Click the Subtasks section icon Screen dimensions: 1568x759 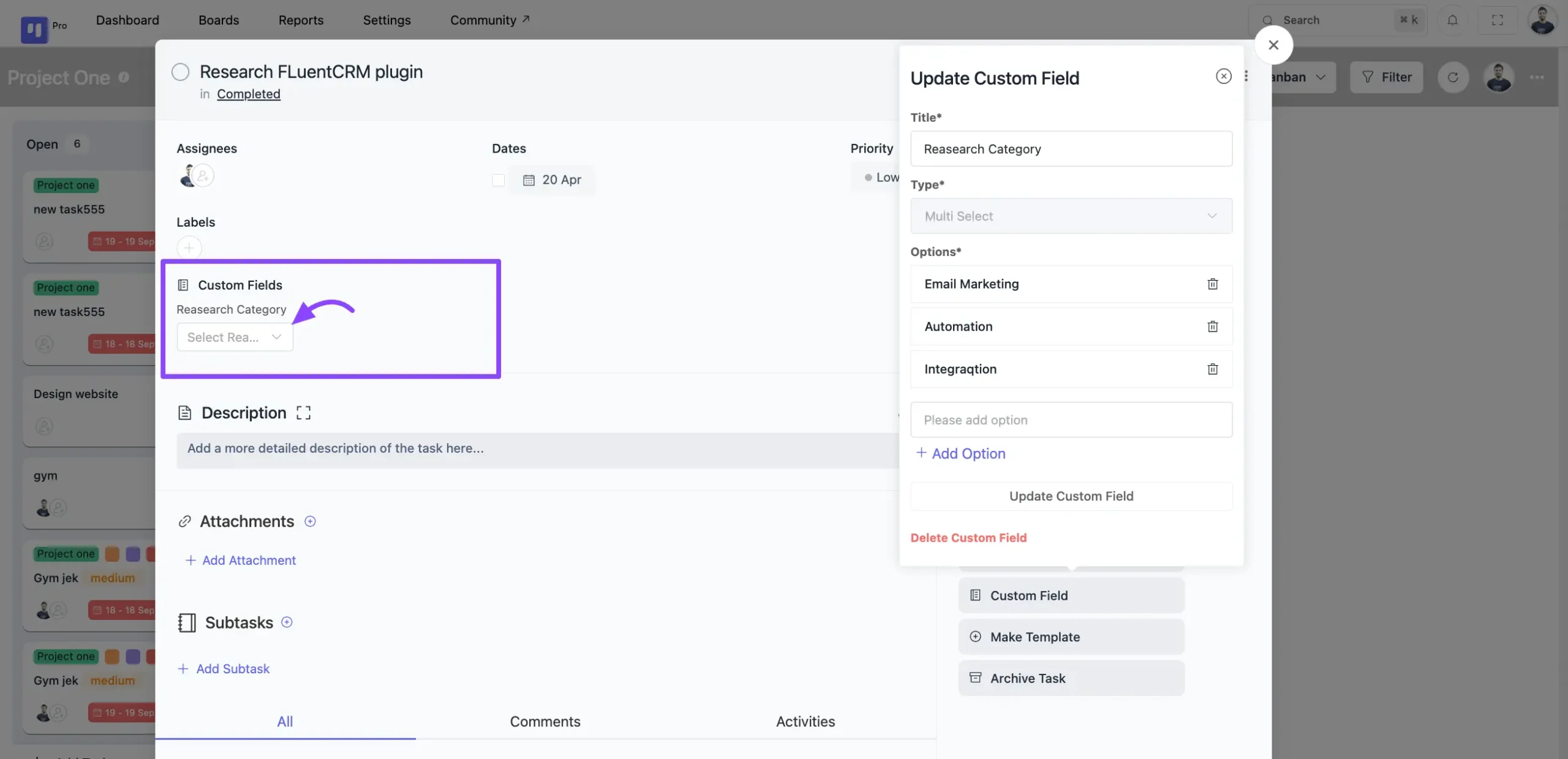point(186,622)
